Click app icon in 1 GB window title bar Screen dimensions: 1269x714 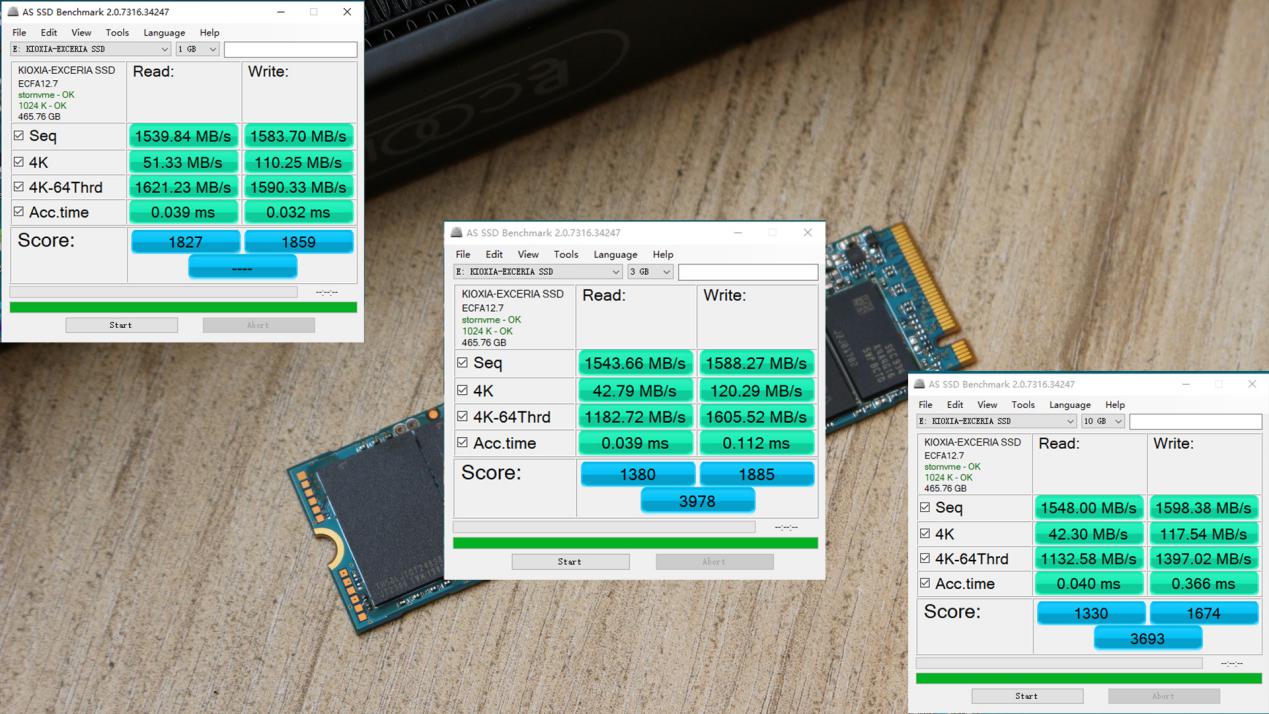pos(13,12)
